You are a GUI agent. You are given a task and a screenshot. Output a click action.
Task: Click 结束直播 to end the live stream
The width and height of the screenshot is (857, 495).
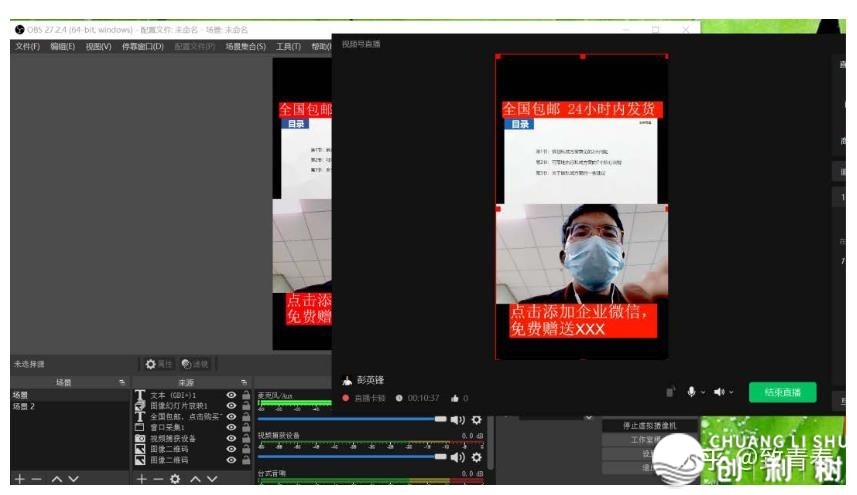[x=782, y=392]
